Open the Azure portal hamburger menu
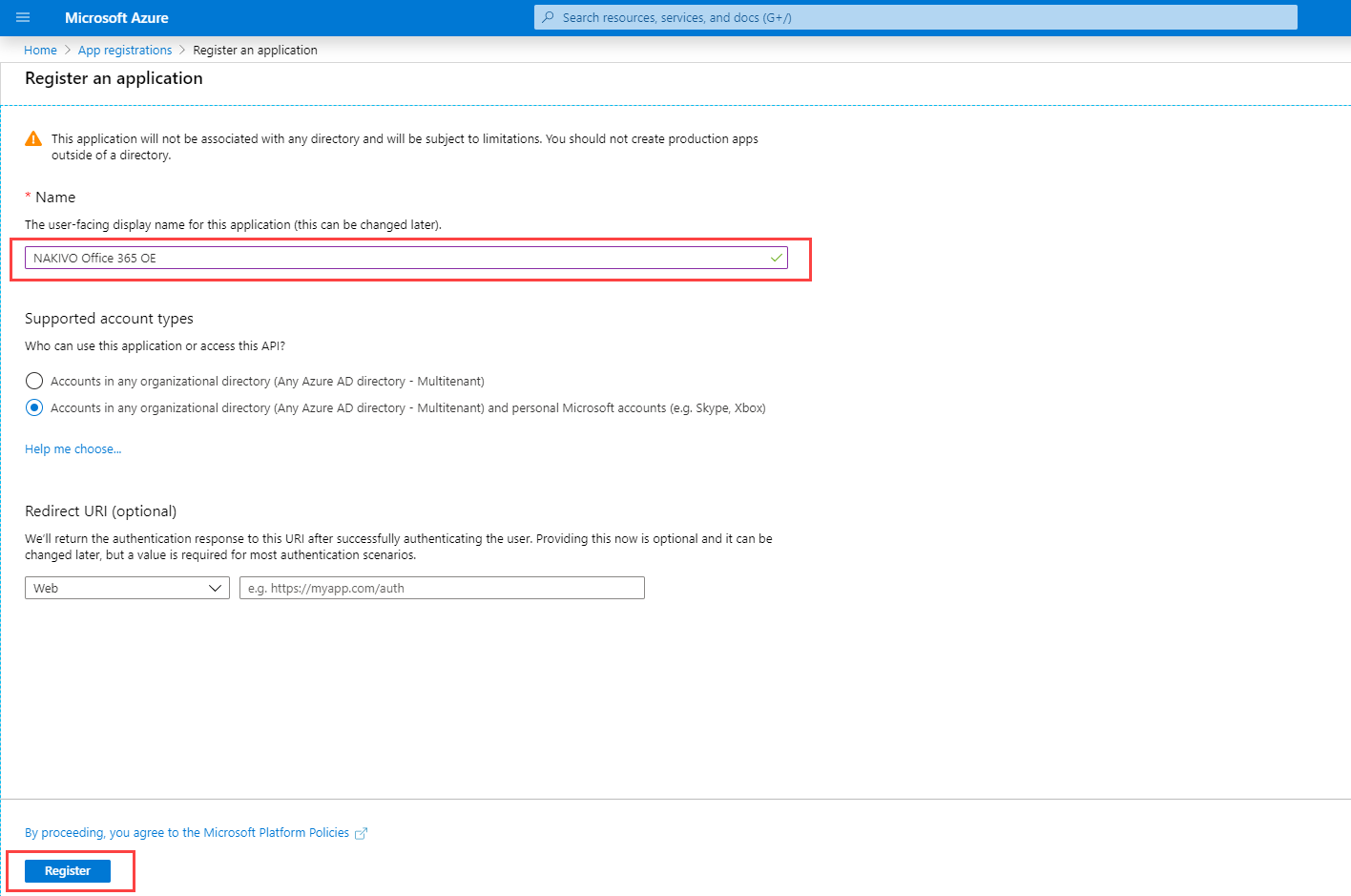This screenshot has width=1351, height=896. click(x=23, y=17)
